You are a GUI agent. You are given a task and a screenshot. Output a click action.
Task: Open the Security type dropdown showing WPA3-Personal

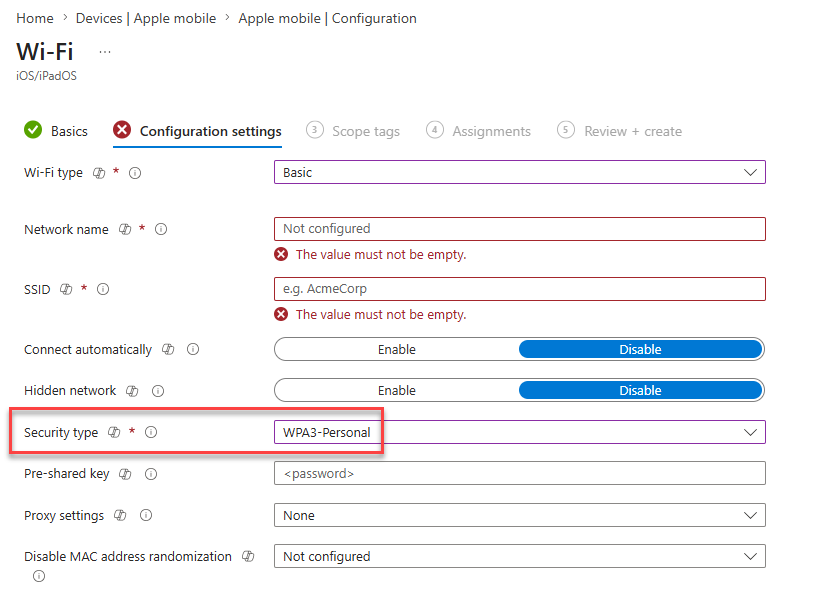pyautogui.click(x=520, y=432)
